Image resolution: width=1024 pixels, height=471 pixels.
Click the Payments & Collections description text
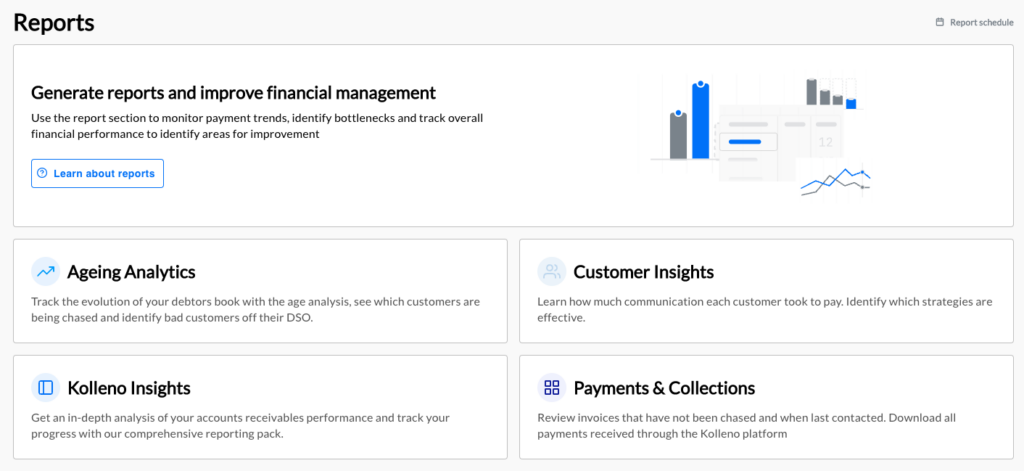pyautogui.click(x=746, y=426)
